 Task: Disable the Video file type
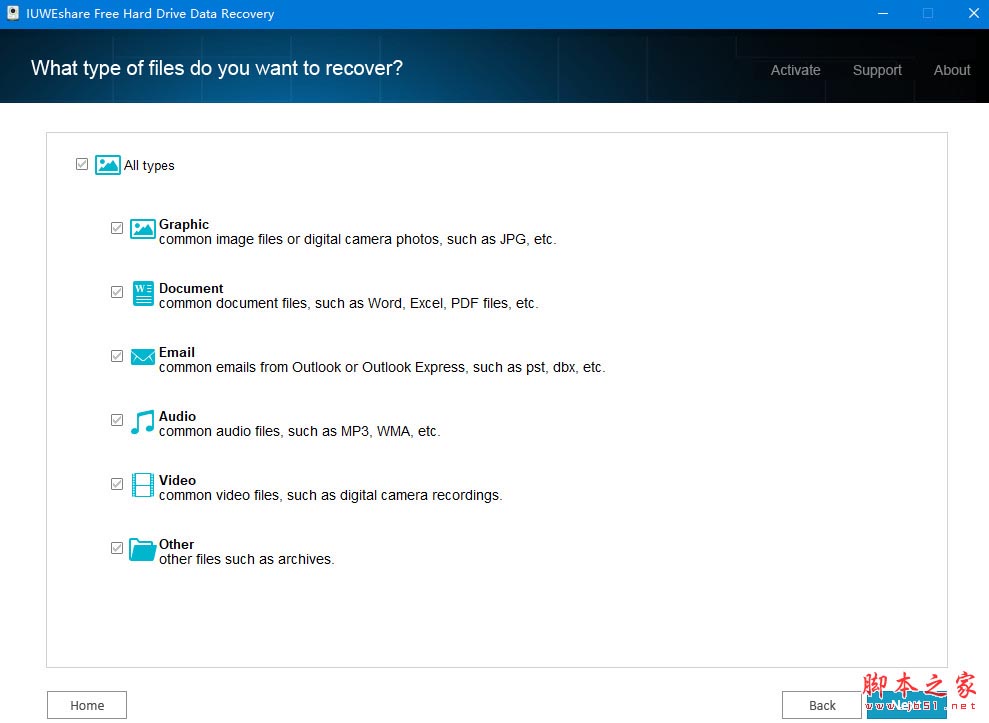(x=117, y=484)
